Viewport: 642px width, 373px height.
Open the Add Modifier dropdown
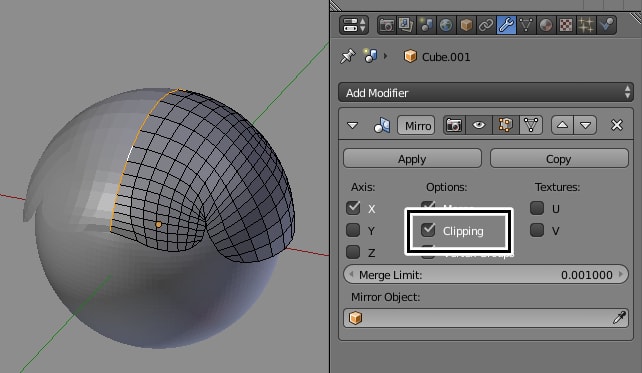point(486,93)
